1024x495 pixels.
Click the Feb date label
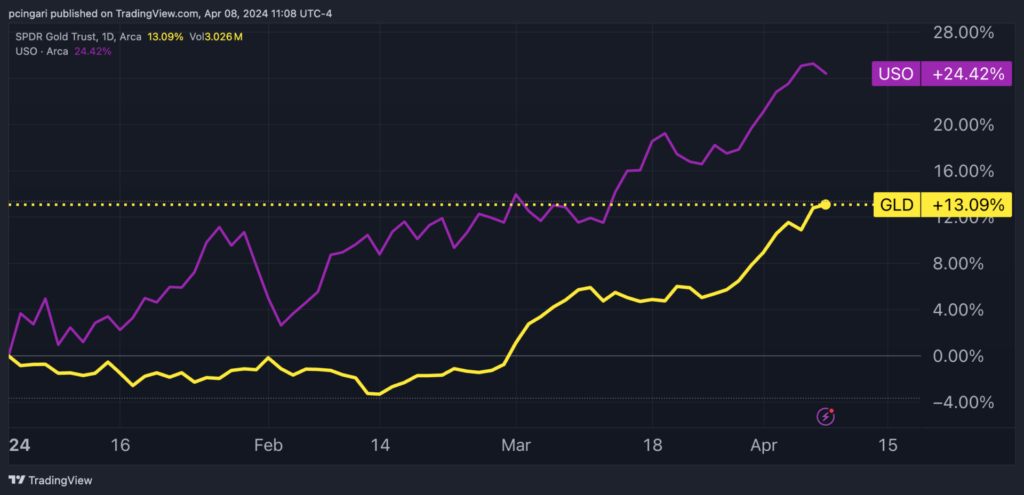pyautogui.click(x=268, y=446)
